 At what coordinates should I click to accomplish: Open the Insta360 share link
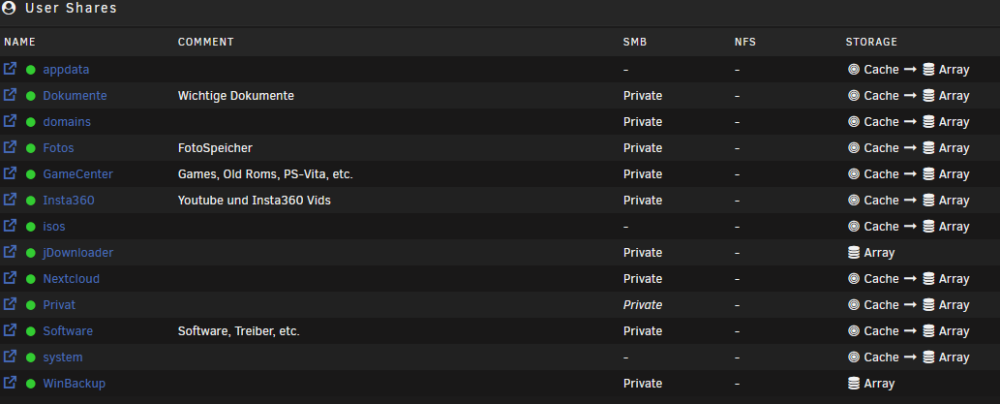click(69, 200)
